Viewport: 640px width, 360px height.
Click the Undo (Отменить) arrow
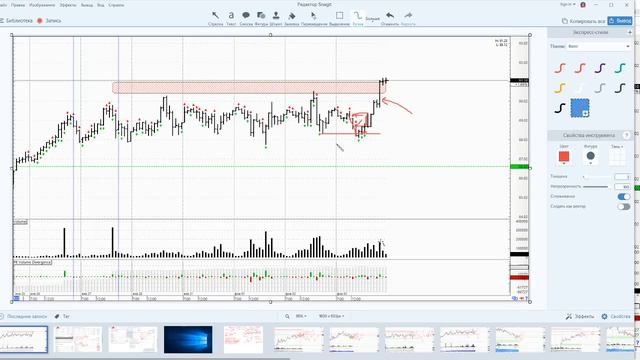click(x=390, y=18)
